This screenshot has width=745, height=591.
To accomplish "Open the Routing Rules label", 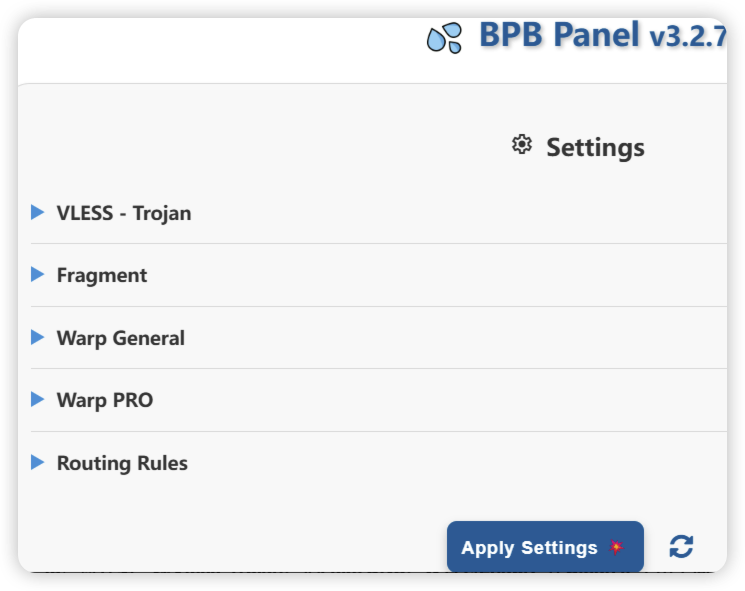I will [122, 463].
